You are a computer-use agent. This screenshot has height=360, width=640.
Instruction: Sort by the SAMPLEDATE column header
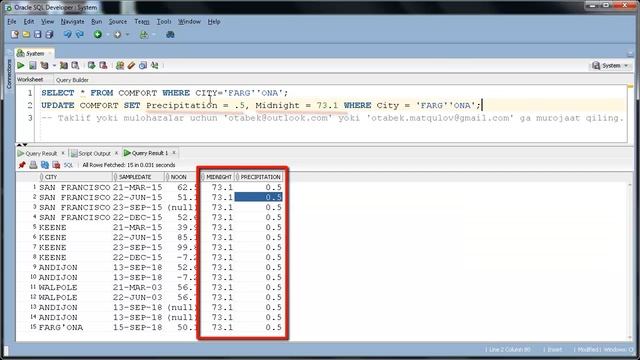(x=138, y=177)
